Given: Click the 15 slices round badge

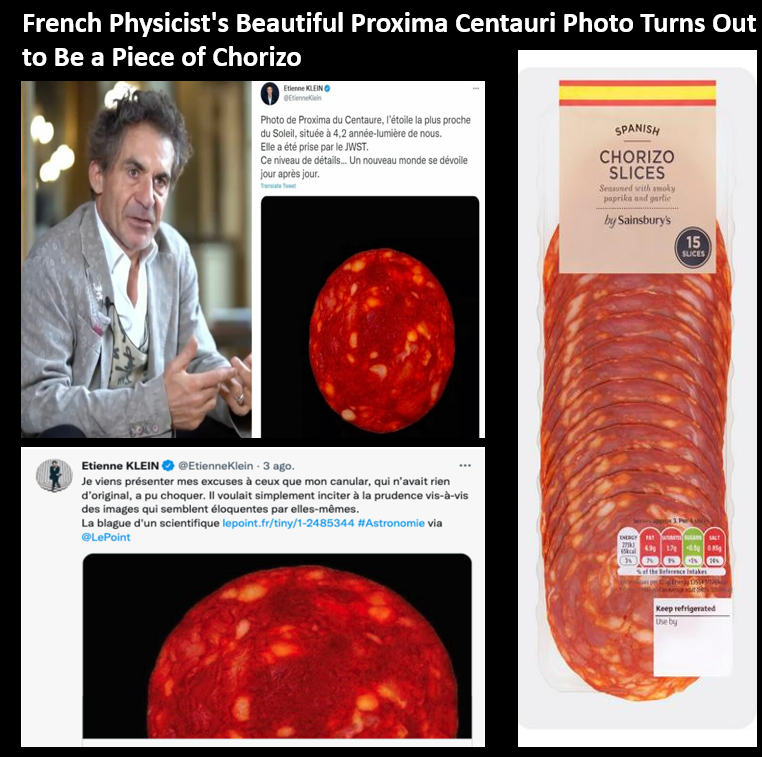Looking at the screenshot, I should [x=693, y=247].
